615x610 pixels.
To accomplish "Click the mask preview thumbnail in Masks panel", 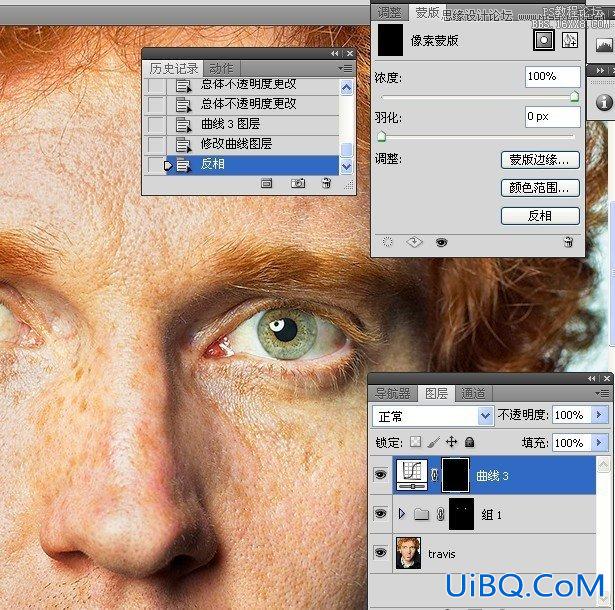I will (390, 40).
